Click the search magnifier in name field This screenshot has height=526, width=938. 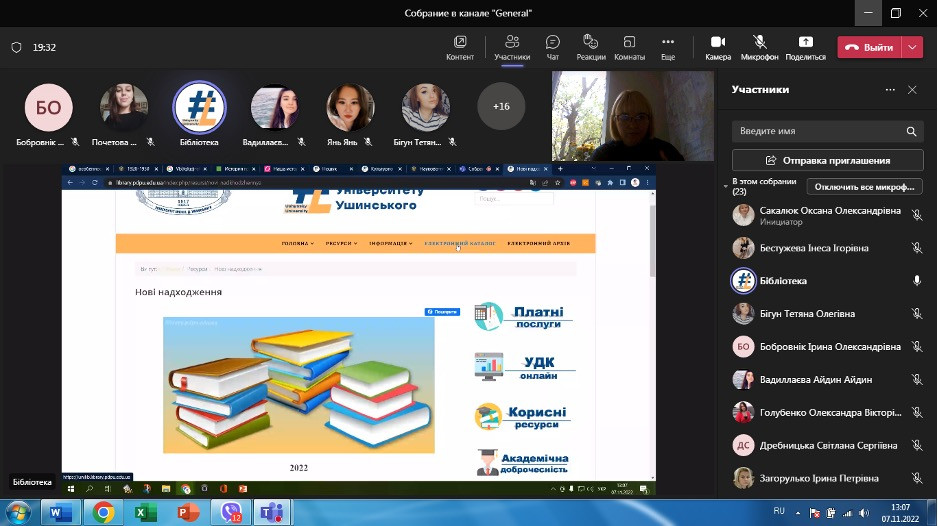click(911, 131)
